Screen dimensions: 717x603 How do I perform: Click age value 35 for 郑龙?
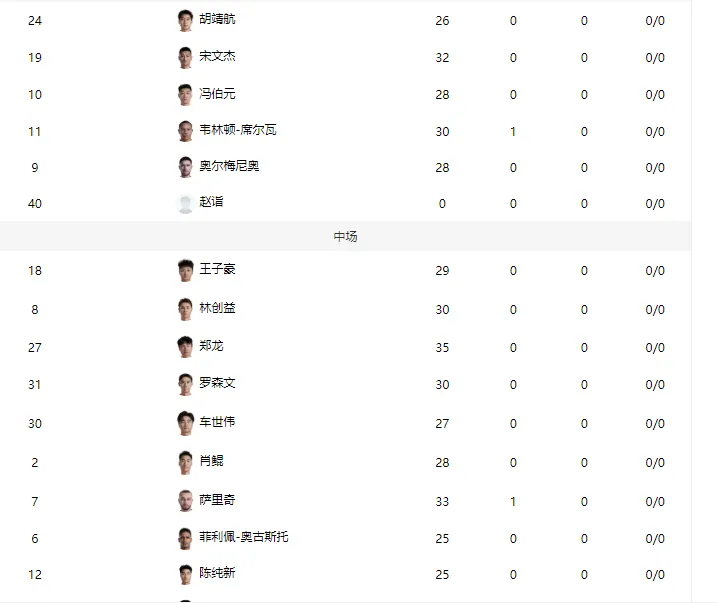point(442,347)
